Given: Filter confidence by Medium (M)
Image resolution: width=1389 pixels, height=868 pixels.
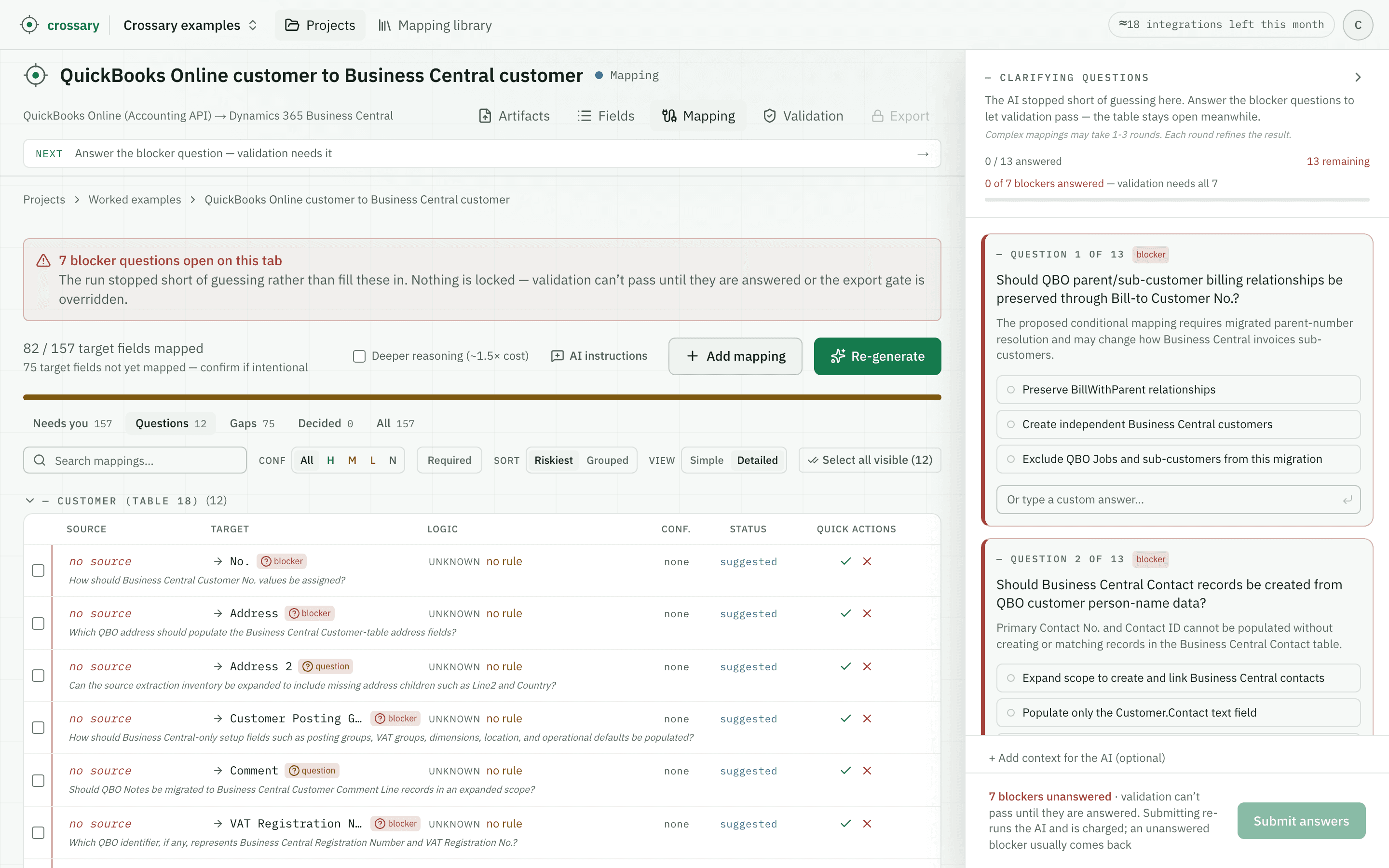Looking at the screenshot, I should (353, 461).
